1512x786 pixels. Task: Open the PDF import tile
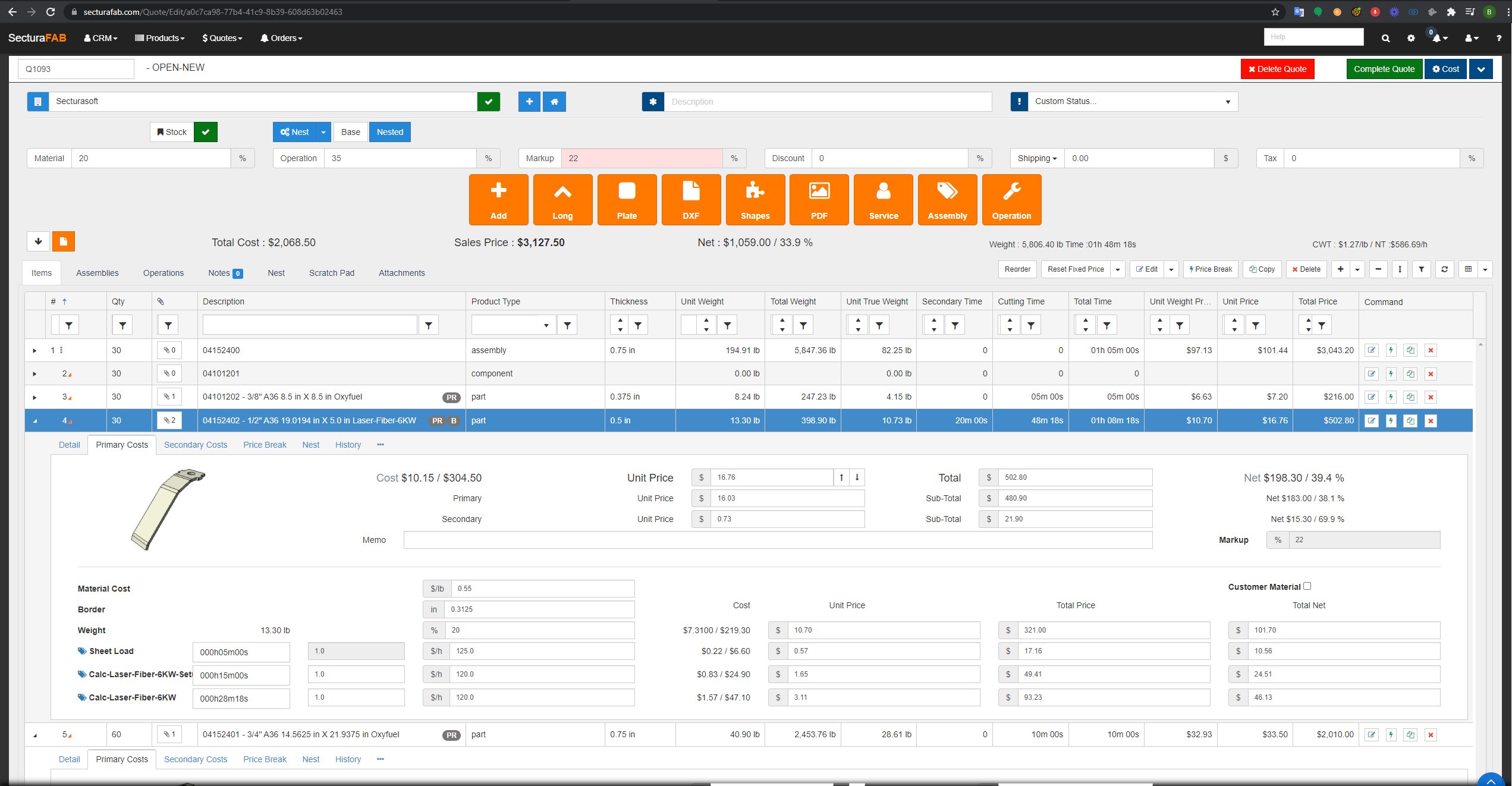[x=819, y=200]
